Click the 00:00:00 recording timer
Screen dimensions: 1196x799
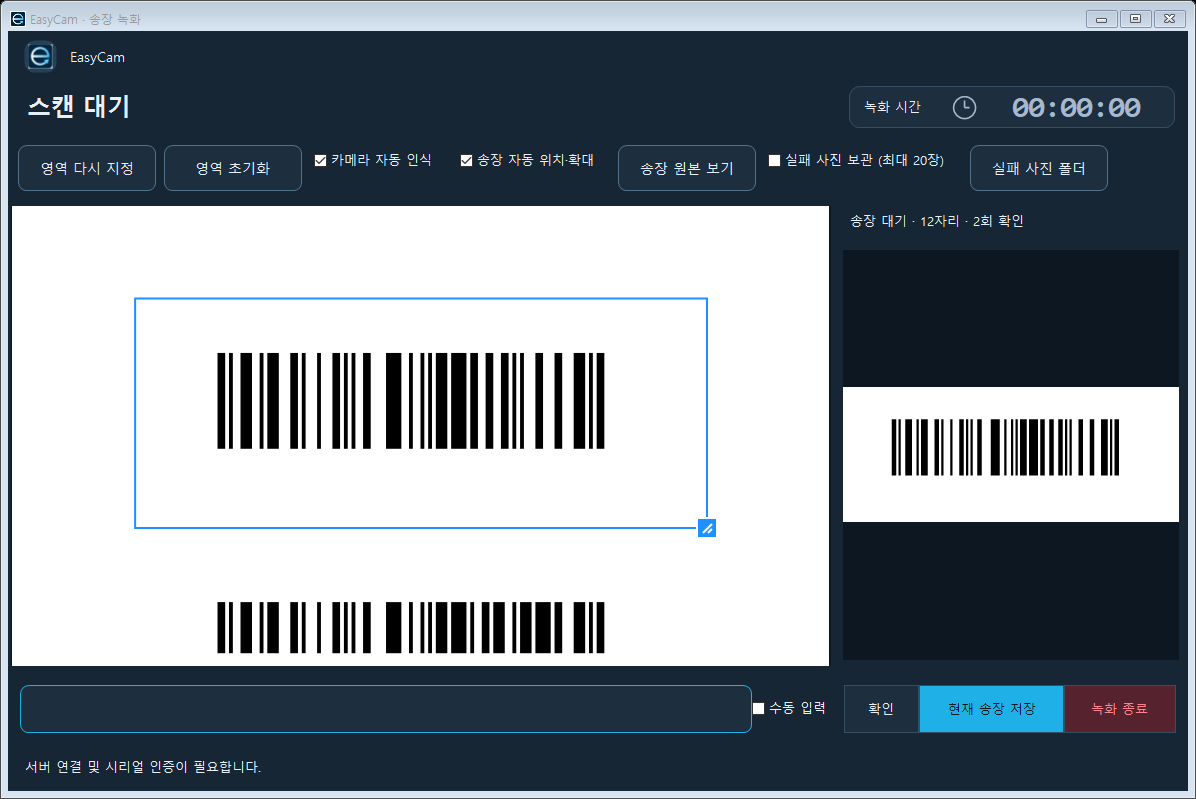[x=1076, y=107]
